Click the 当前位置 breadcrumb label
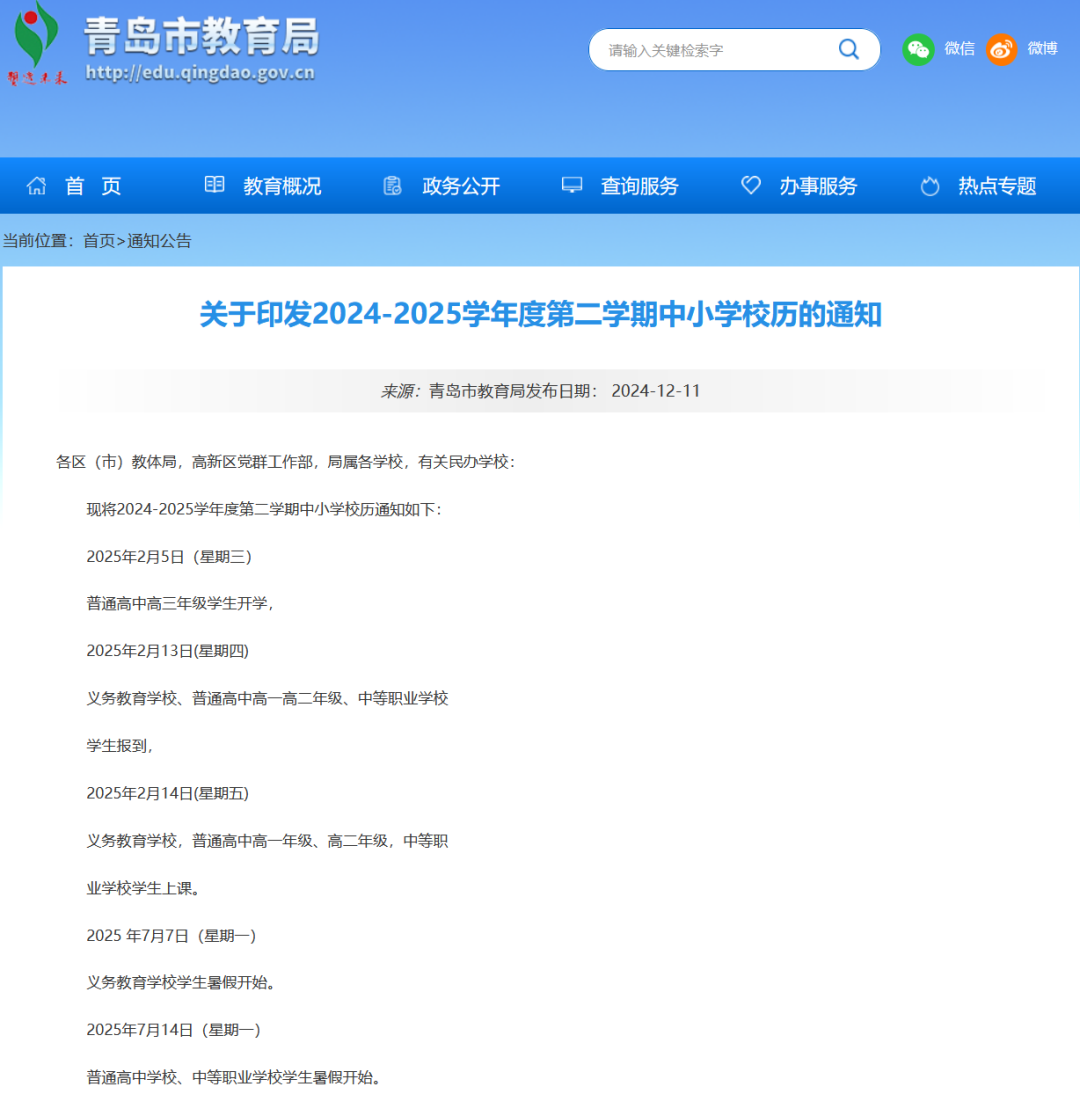This screenshot has height=1094, width=1080. pos(38,241)
